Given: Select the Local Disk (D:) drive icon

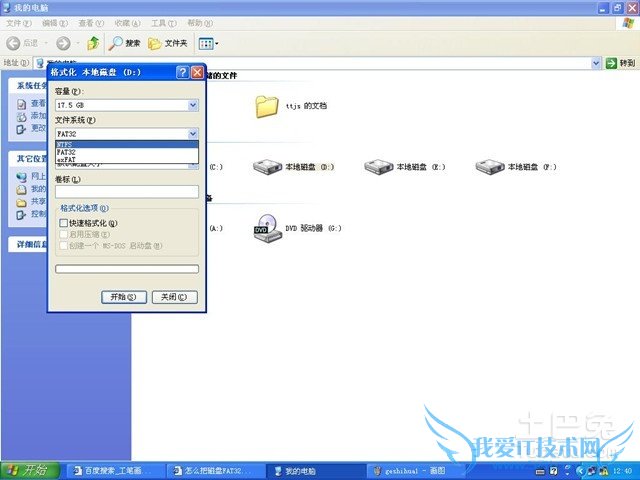Looking at the screenshot, I should point(268,167).
